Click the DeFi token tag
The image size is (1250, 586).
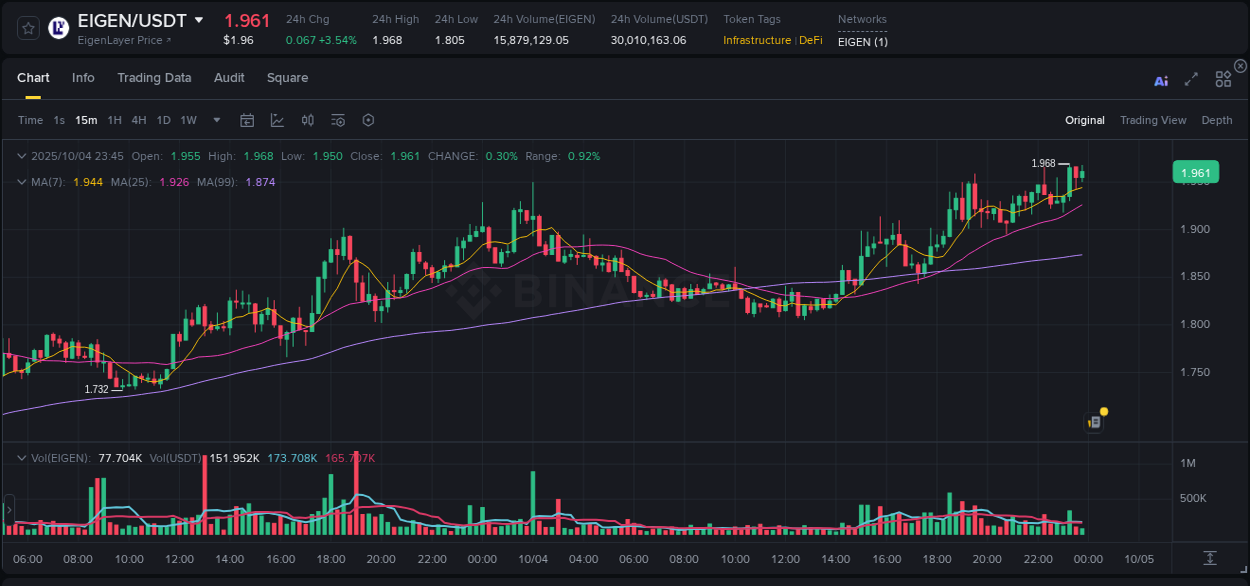(809, 41)
